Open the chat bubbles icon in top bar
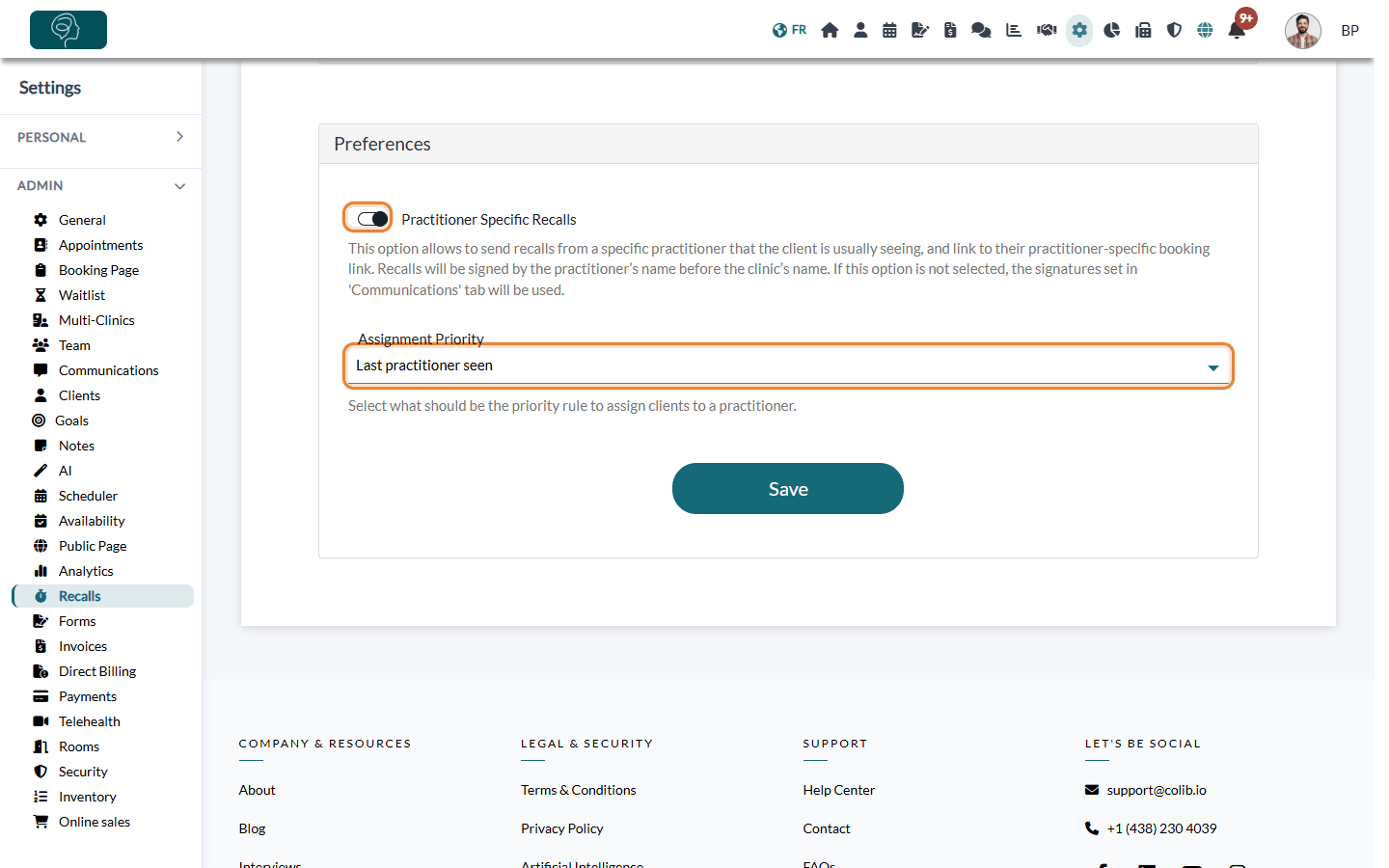Screen dimensions: 1389x868 point(981,30)
